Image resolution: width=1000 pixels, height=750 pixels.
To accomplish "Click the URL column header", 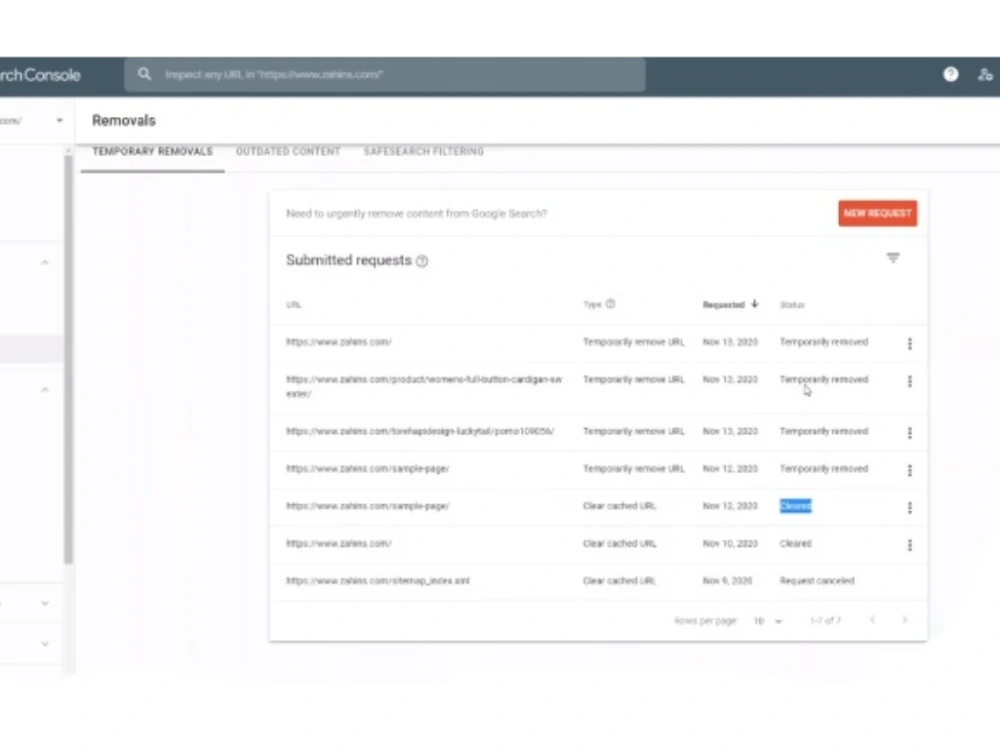I will pyautogui.click(x=293, y=305).
